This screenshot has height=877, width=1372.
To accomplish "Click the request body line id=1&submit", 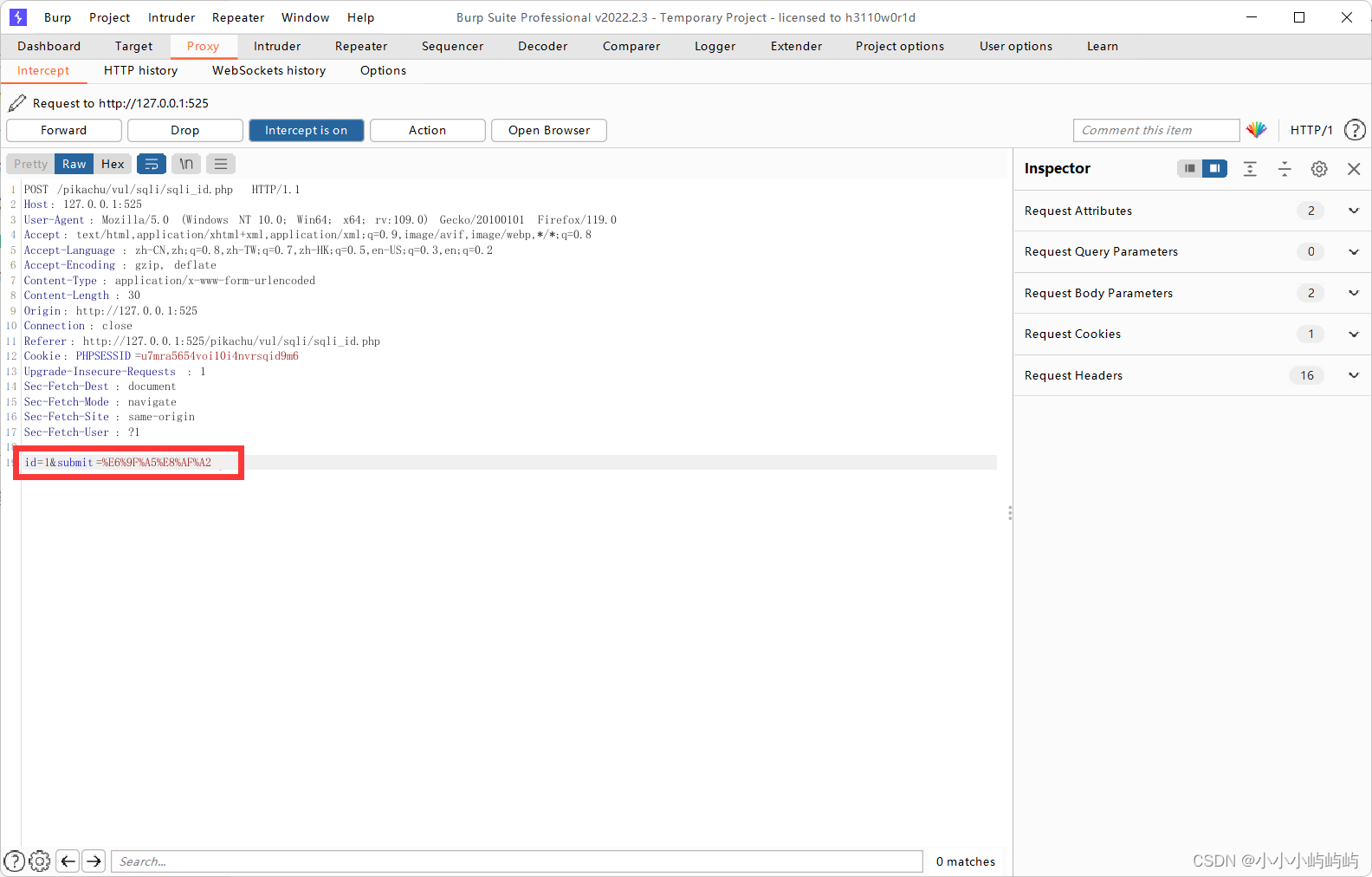I will [118, 463].
